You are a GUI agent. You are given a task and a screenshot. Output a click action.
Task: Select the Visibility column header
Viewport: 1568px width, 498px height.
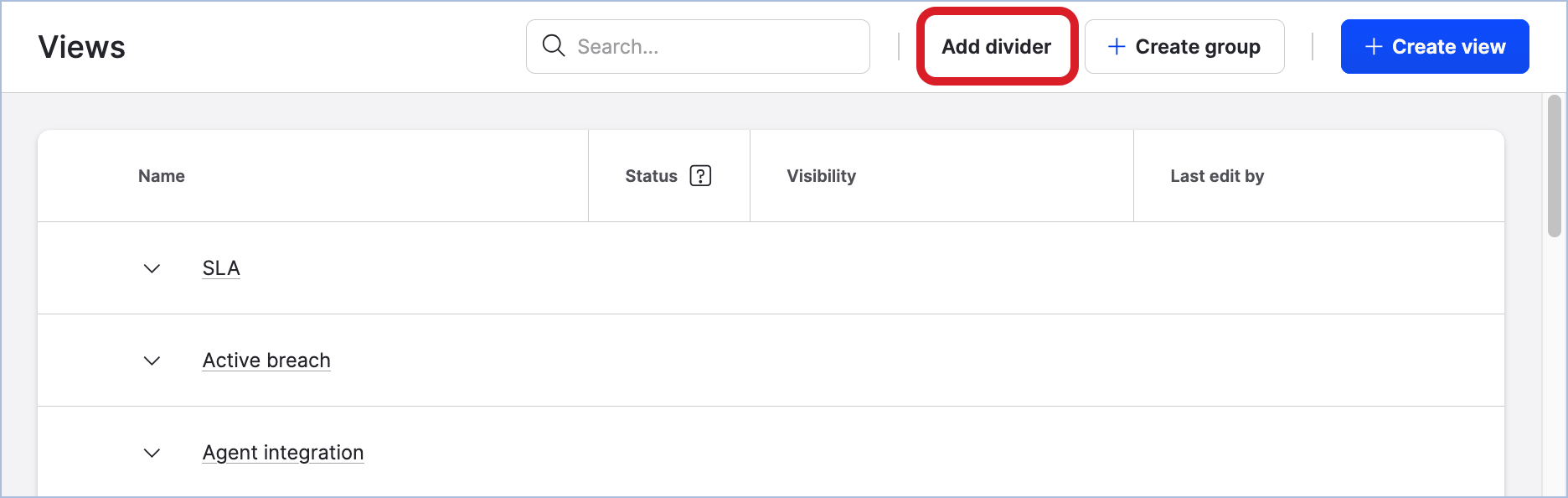tap(821, 175)
